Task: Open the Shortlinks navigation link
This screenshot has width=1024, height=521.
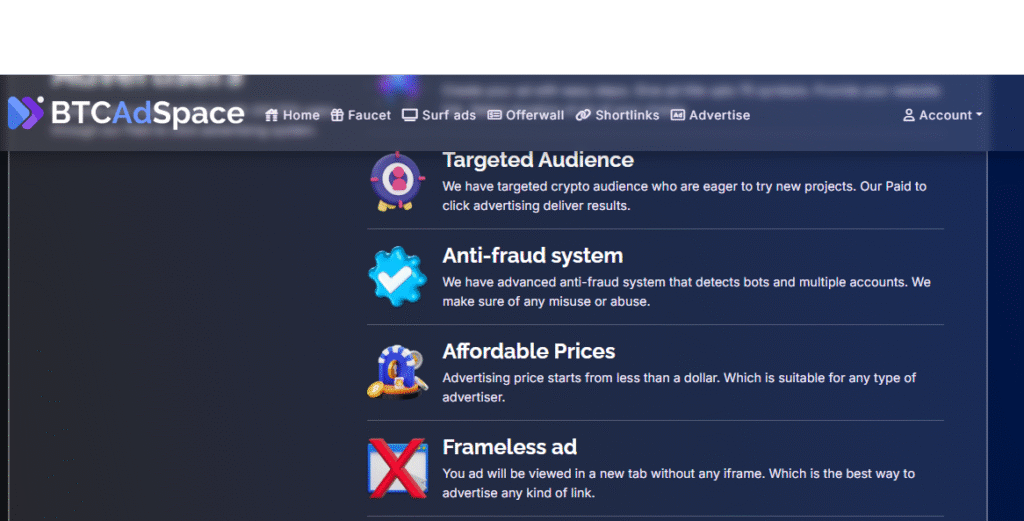Action: click(627, 115)
